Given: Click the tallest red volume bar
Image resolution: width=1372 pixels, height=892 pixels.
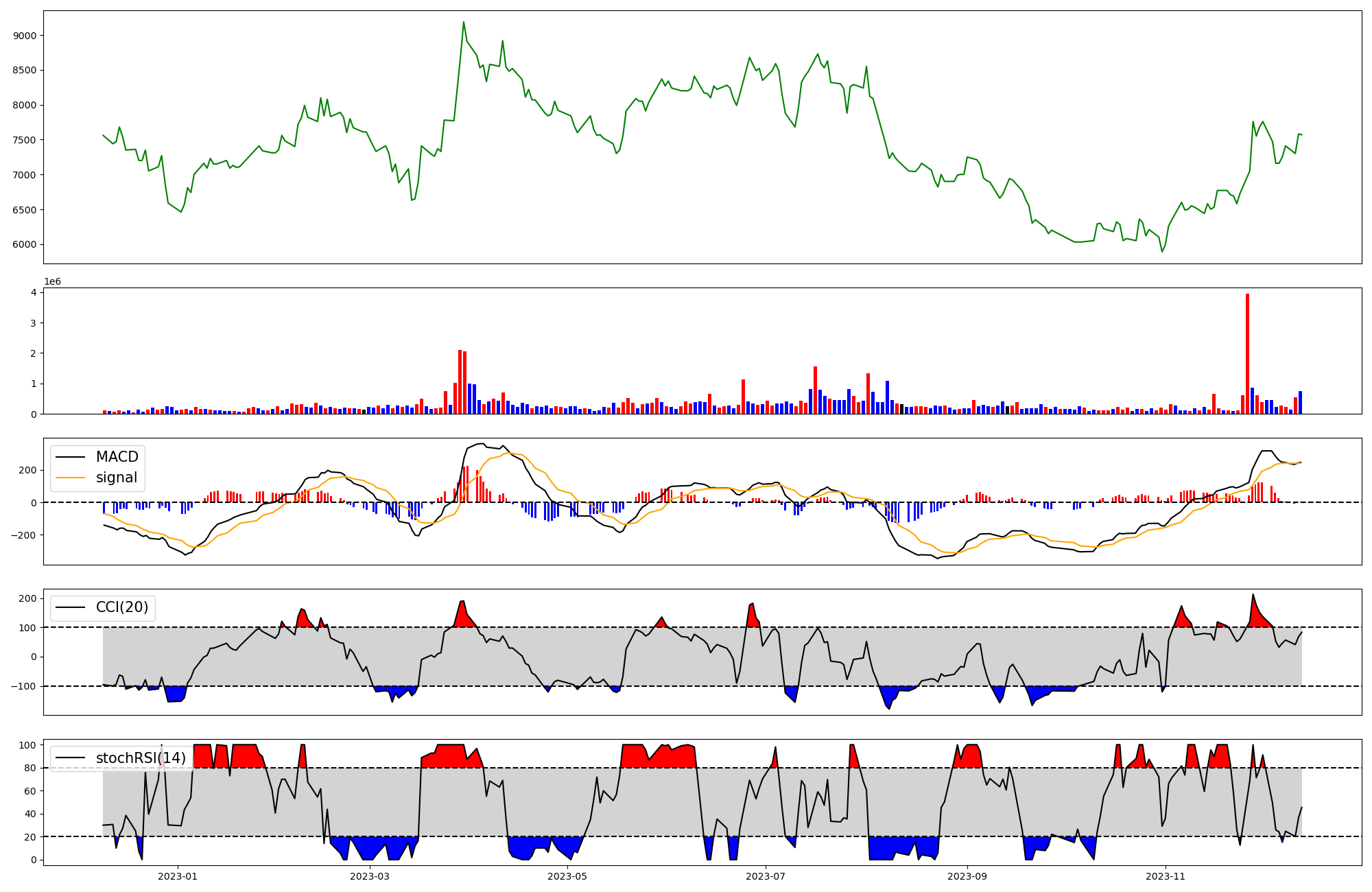Looking at the screenshot, I should click(1247, 353).
